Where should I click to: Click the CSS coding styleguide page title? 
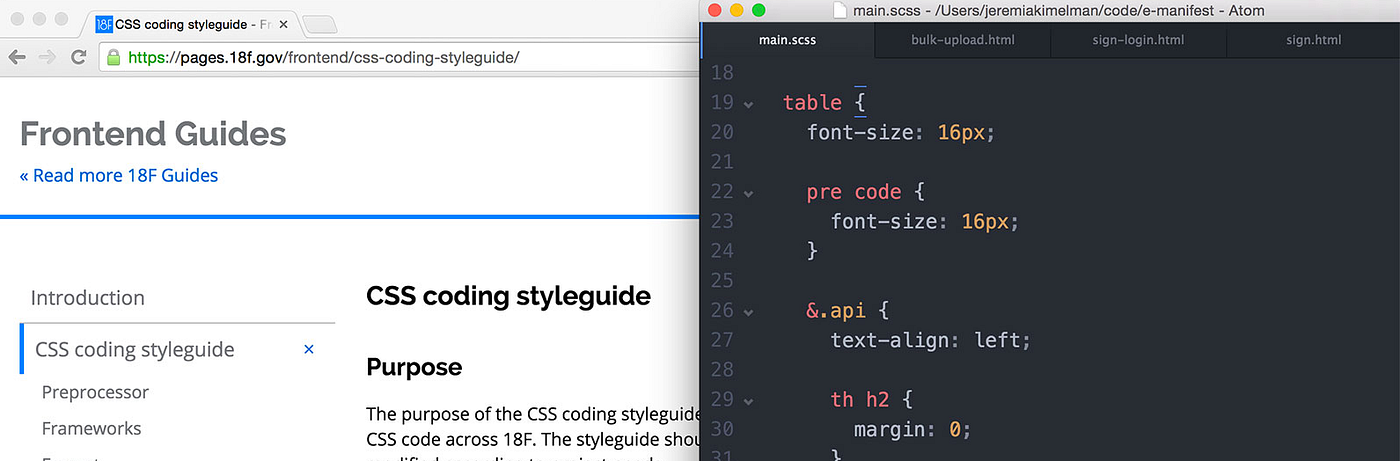508,296
